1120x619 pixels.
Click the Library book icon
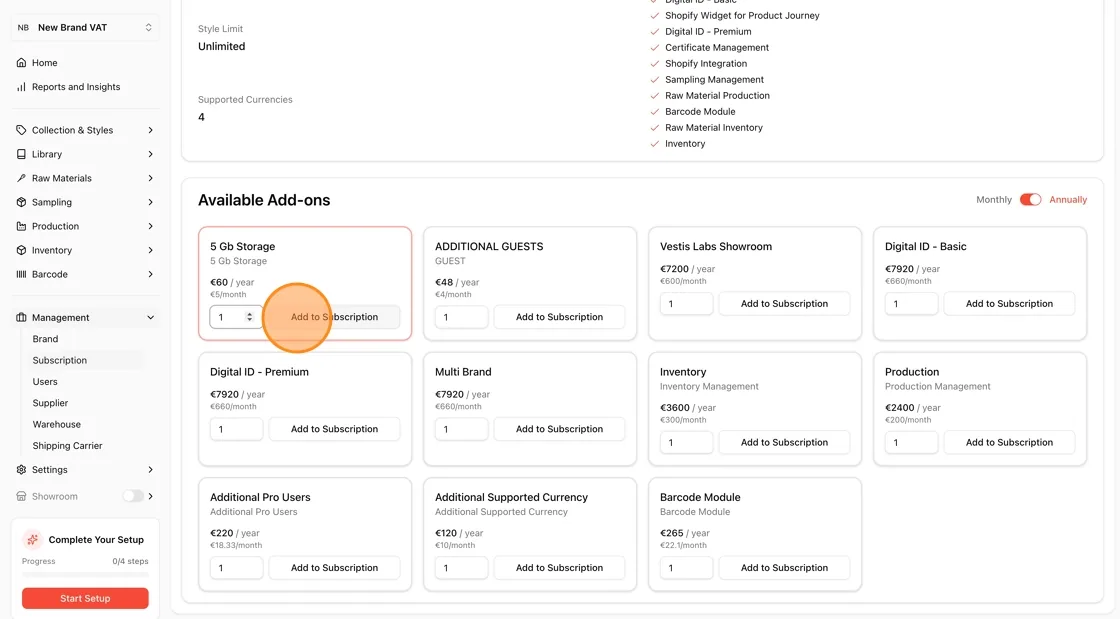point(21,154)
